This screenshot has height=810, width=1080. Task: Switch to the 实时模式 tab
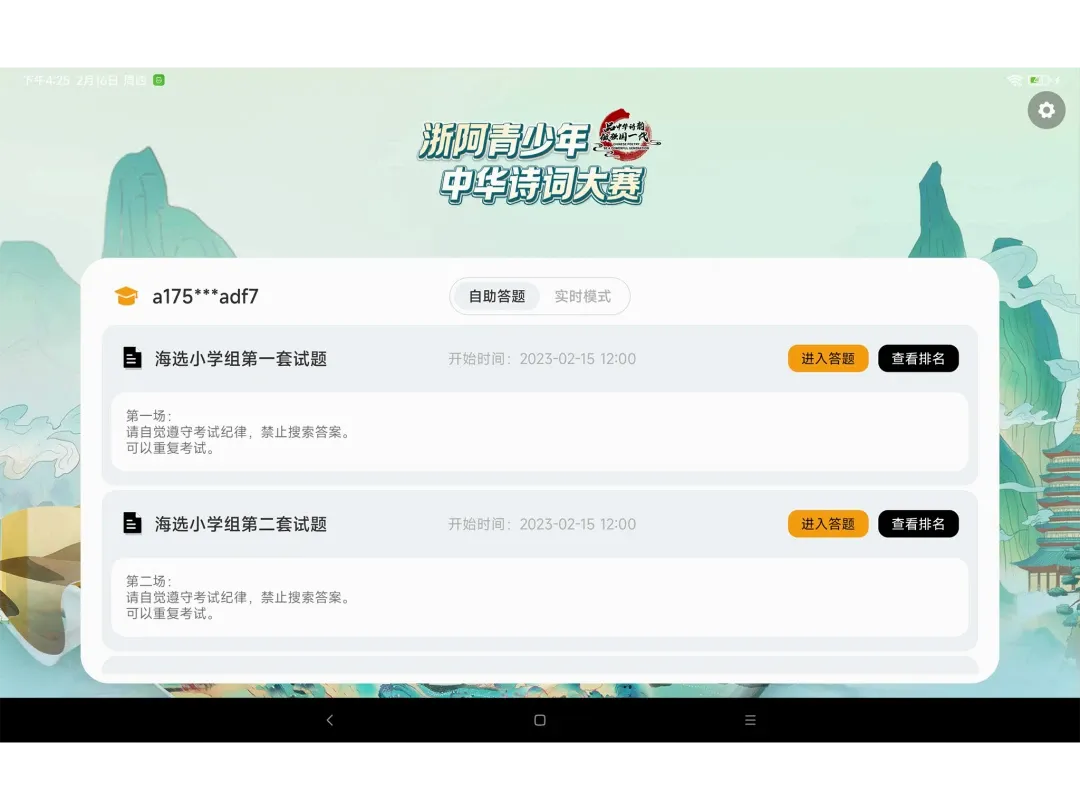[x=583, y=296]
